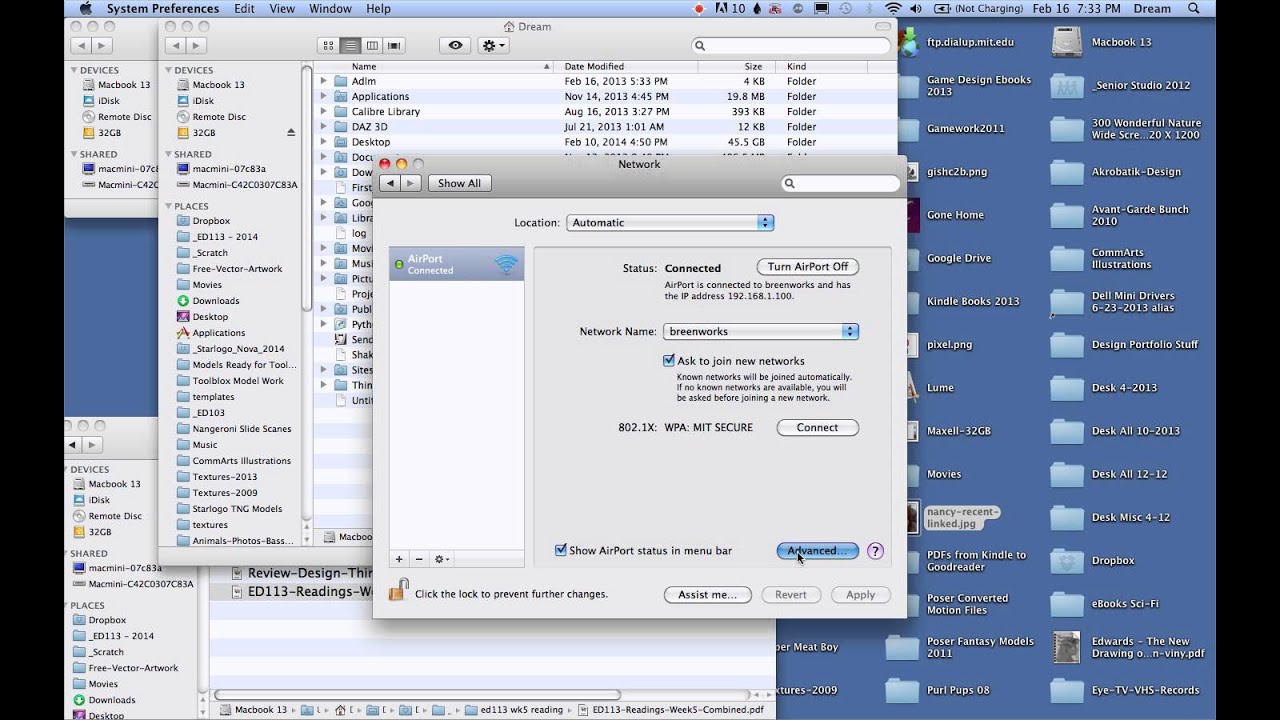The height and width of the screenshot is (720, 1280).
Task: Select Nangeroni Slide Scanes in Dream sidebar
Action: click(x=242, y=429)
